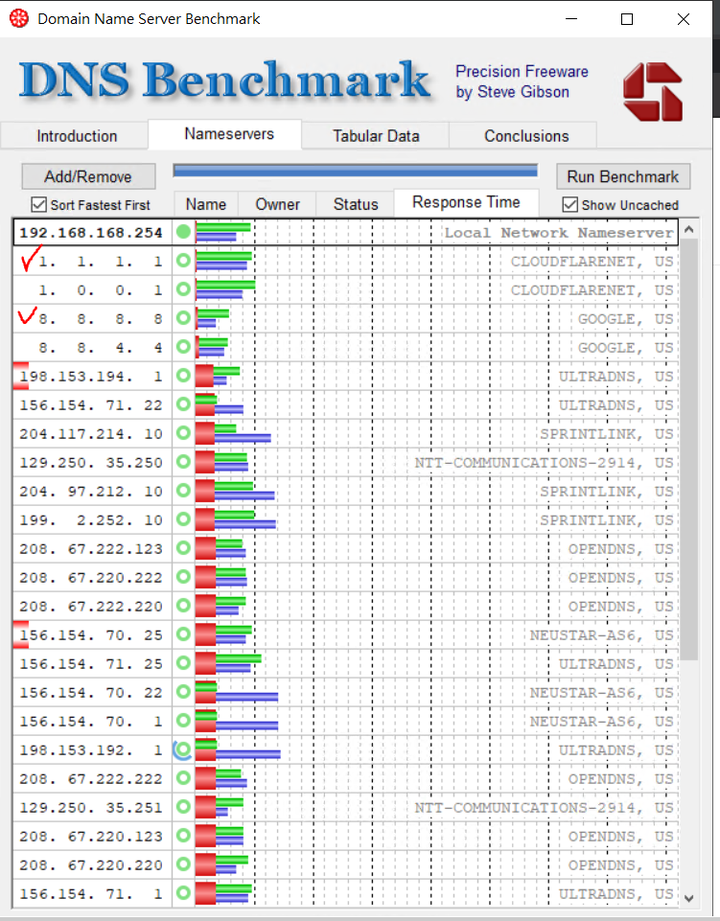Select the Name column view tab

(x=206, y=204)
